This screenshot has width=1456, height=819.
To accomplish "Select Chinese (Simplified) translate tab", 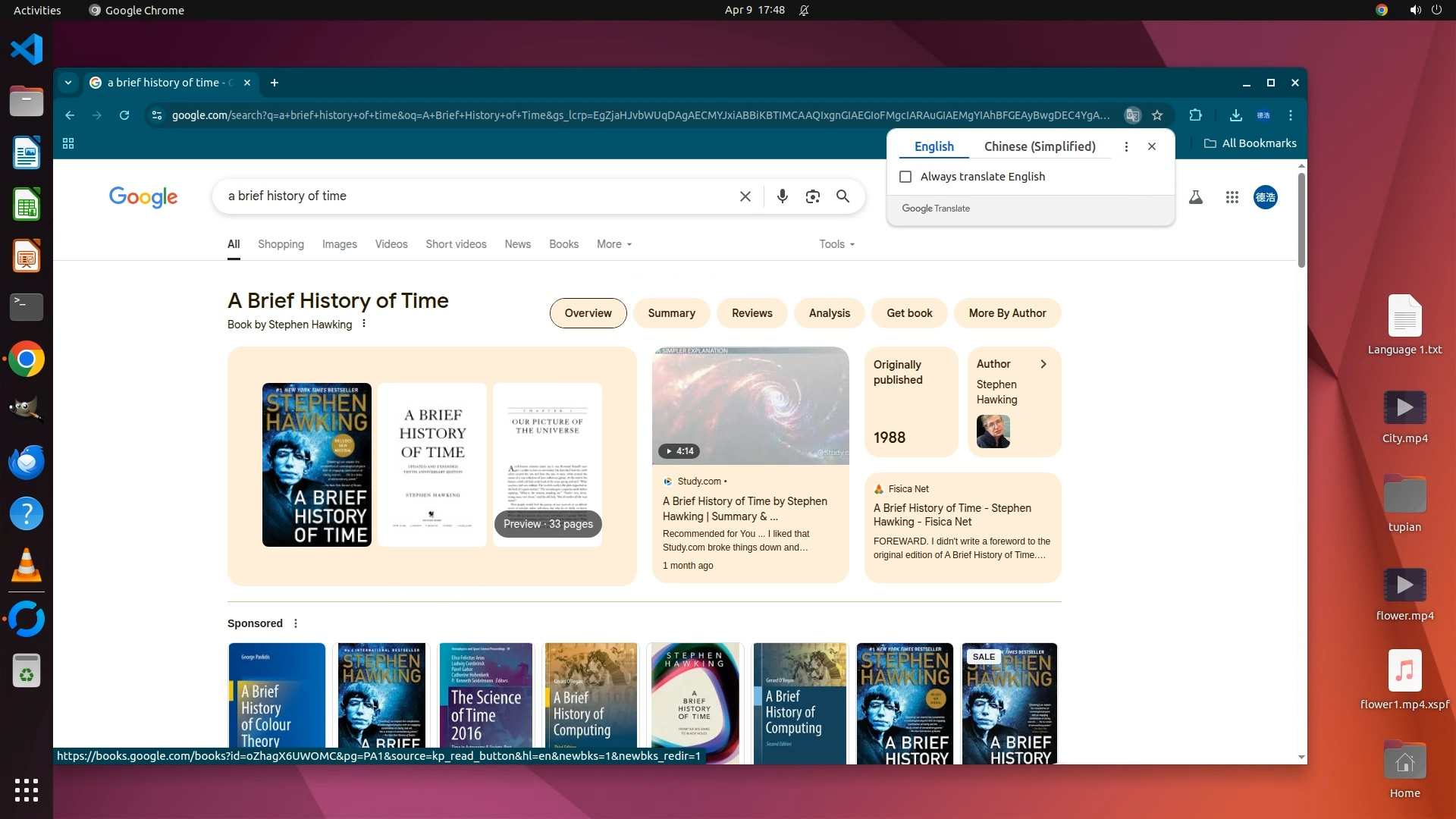I will click(1040, 146).
